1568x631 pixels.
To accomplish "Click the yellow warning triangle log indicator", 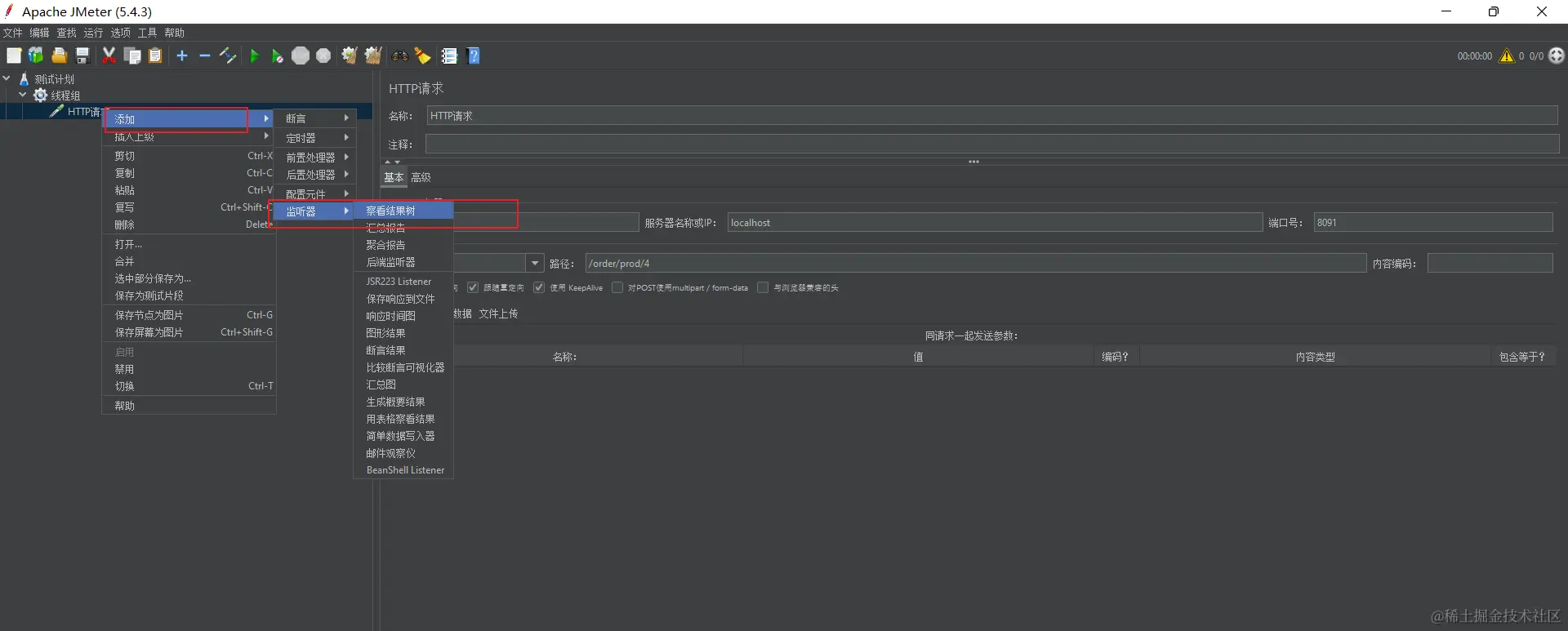I will pos(1507,56).
